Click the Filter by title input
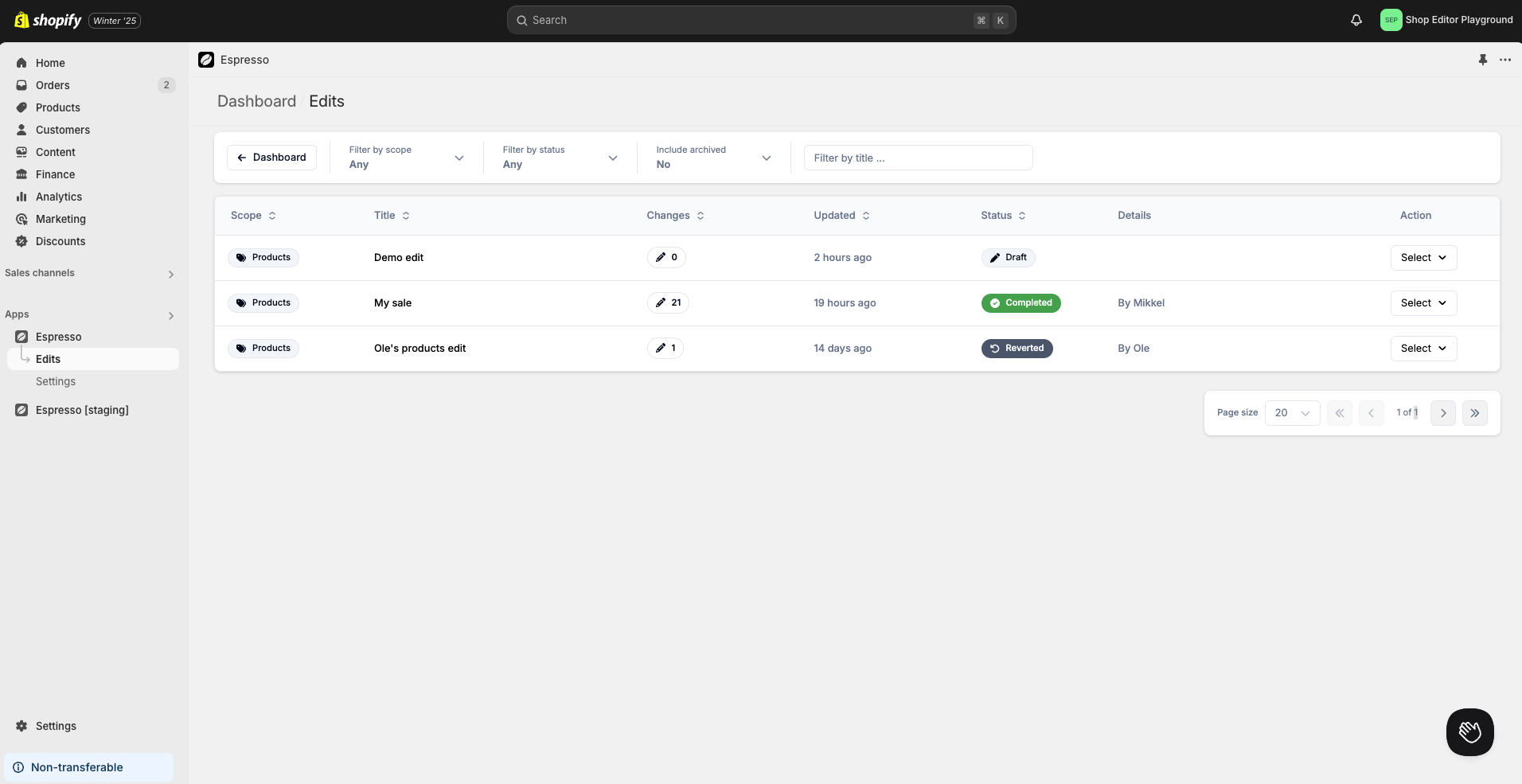The image size is (1522, 784). pos(918,158)
